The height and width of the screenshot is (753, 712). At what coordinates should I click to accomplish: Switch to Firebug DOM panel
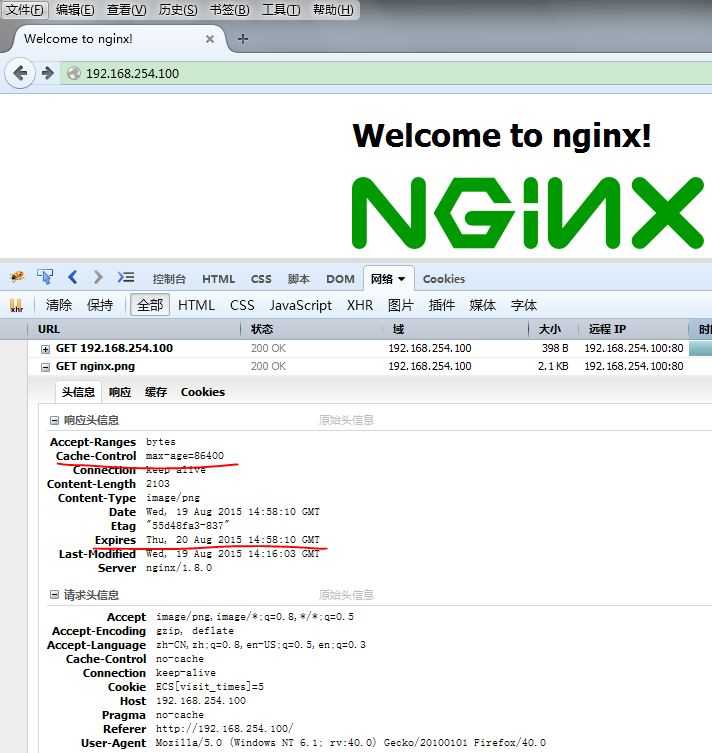pos(340,279)
